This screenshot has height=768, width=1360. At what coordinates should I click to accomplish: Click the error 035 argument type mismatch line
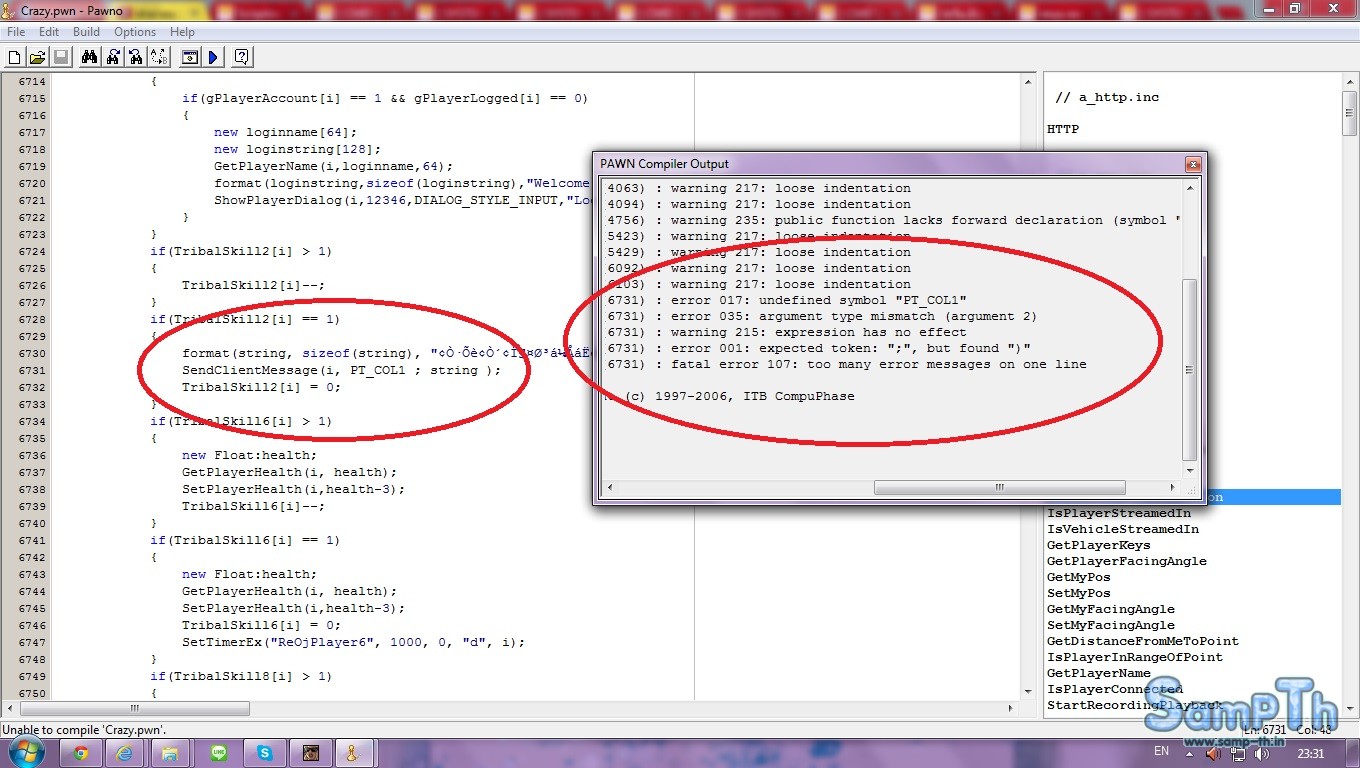(821, 316)
